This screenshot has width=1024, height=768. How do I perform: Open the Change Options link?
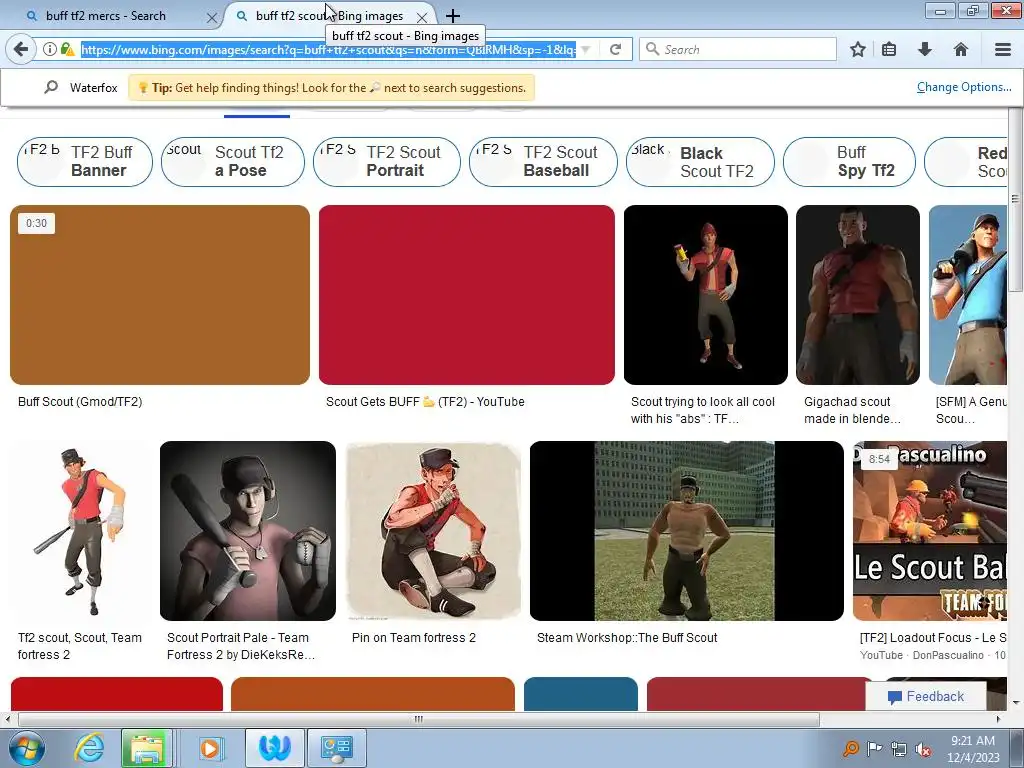964,87
